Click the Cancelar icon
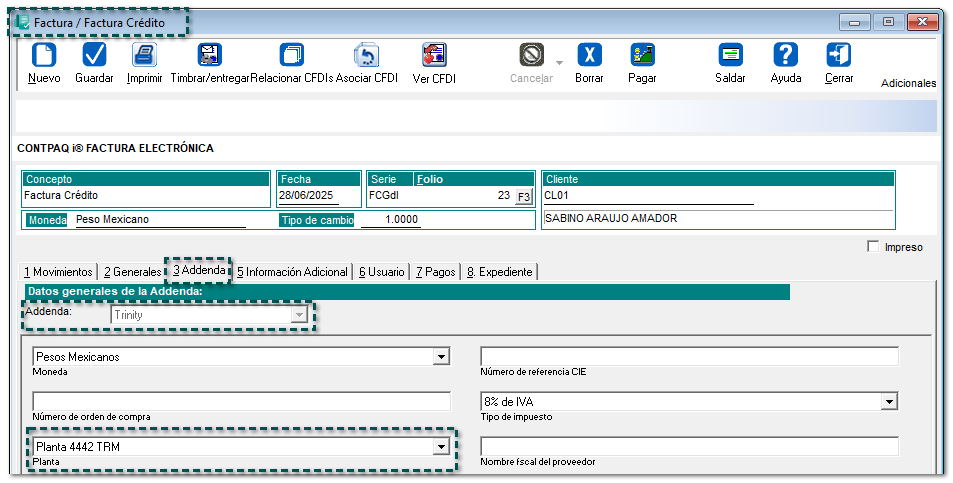This screenshot has height=483, width=953. click(x=532, y=55)
